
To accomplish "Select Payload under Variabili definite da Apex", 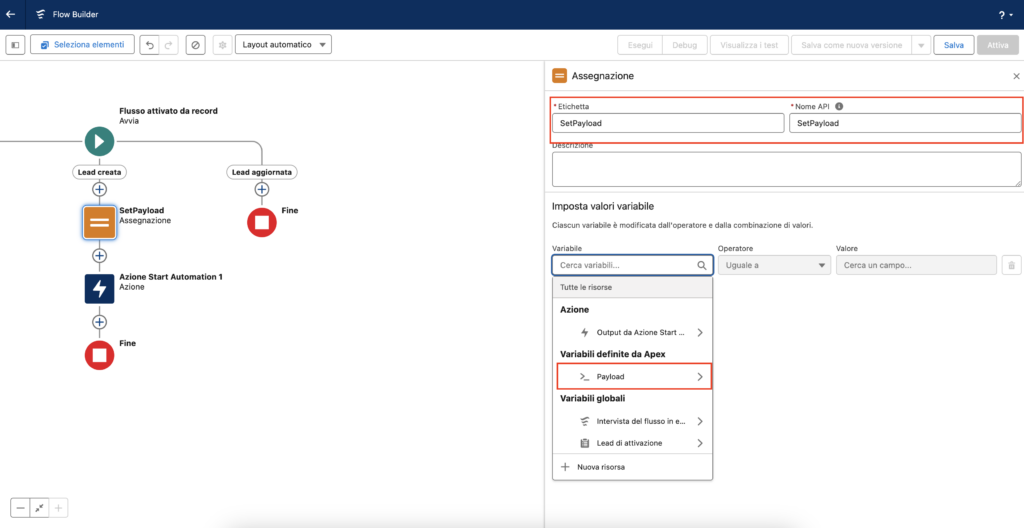I will (x=632, y=377).
